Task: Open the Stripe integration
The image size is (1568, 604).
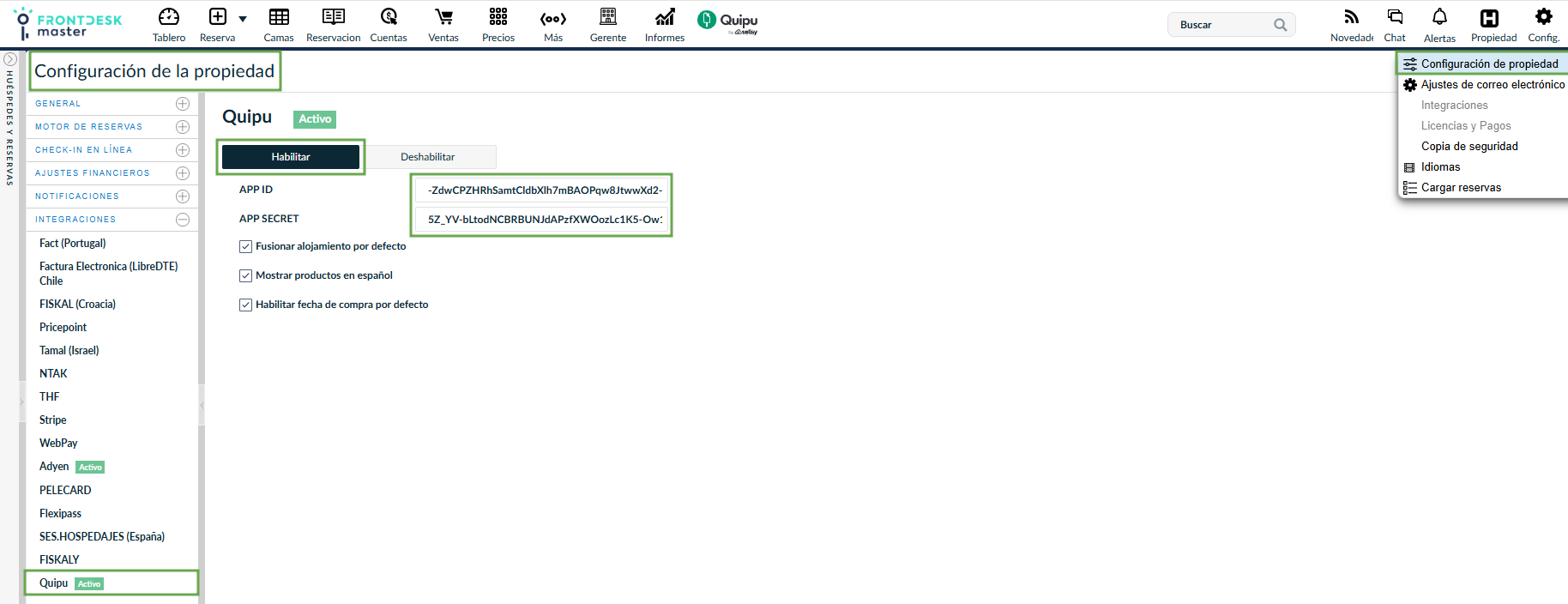Action: (52, 420)
